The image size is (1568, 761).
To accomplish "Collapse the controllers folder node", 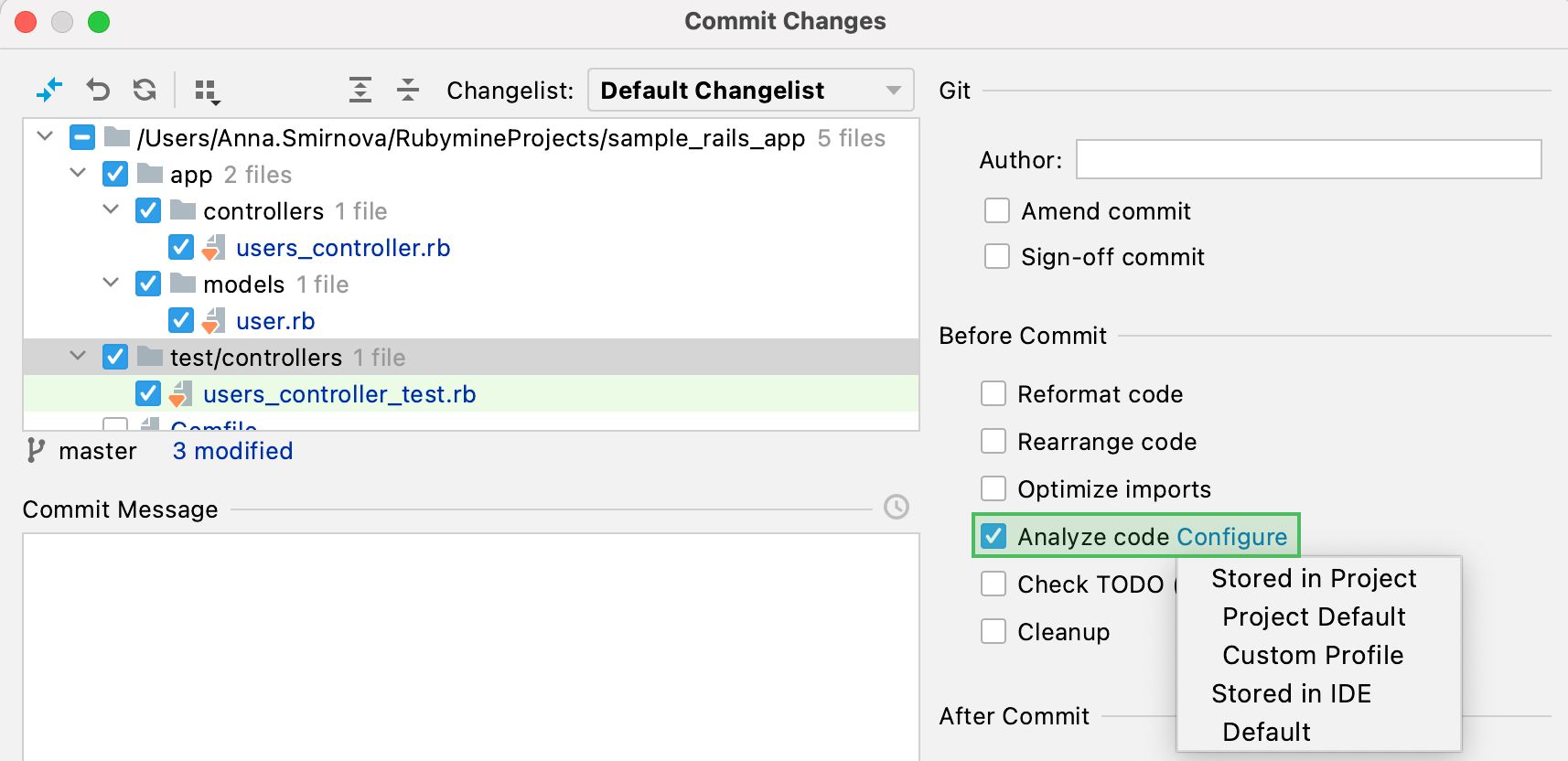I will point(111,209).
